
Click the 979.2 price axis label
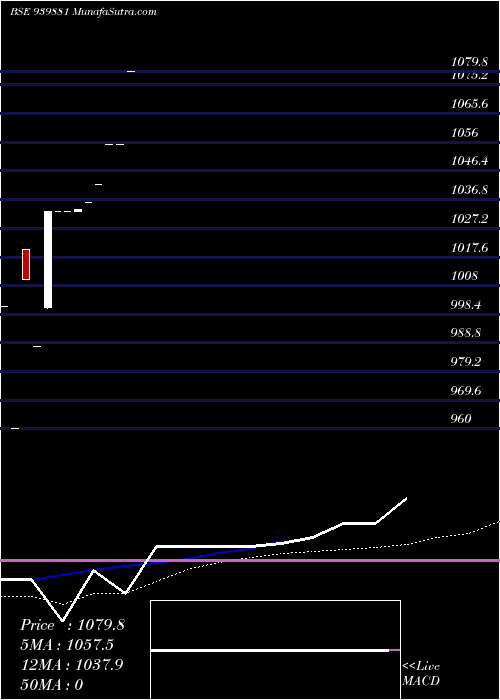click(466, 362)
